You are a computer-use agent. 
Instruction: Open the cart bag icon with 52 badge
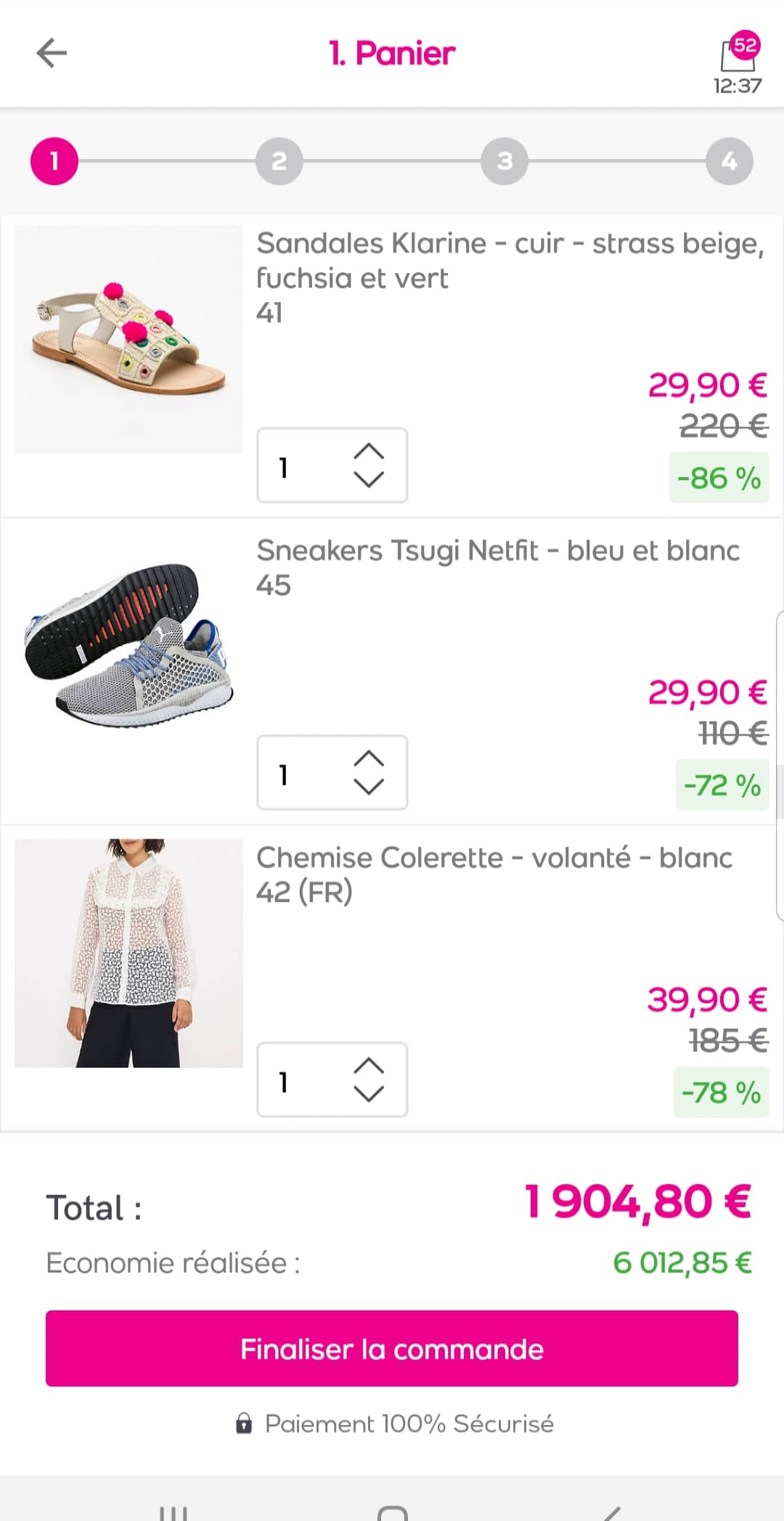tap(738, 54)
